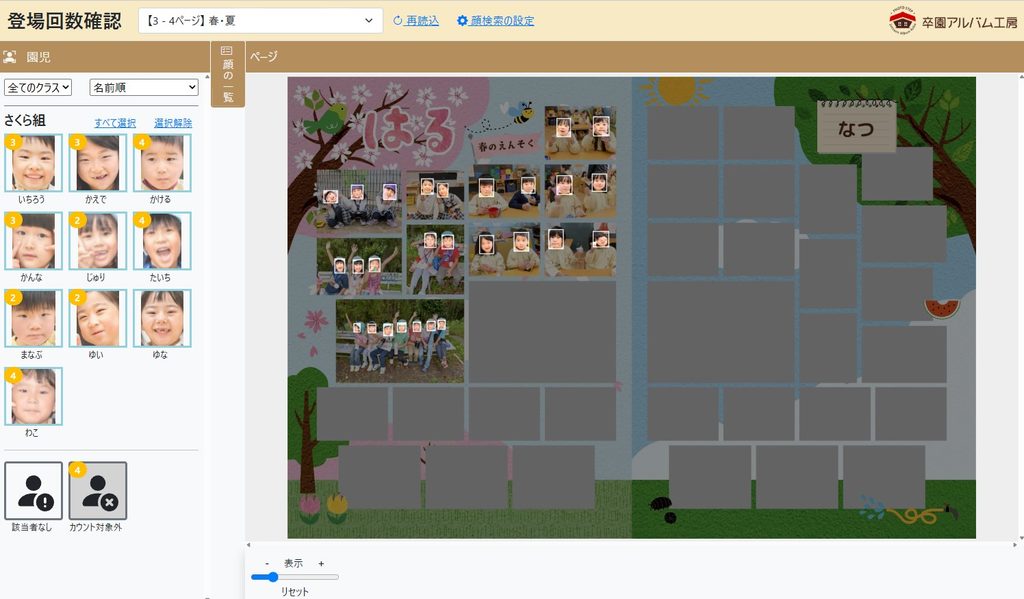
Task: Open the 顔の一覧 side tab
Action: coord(227,74)
